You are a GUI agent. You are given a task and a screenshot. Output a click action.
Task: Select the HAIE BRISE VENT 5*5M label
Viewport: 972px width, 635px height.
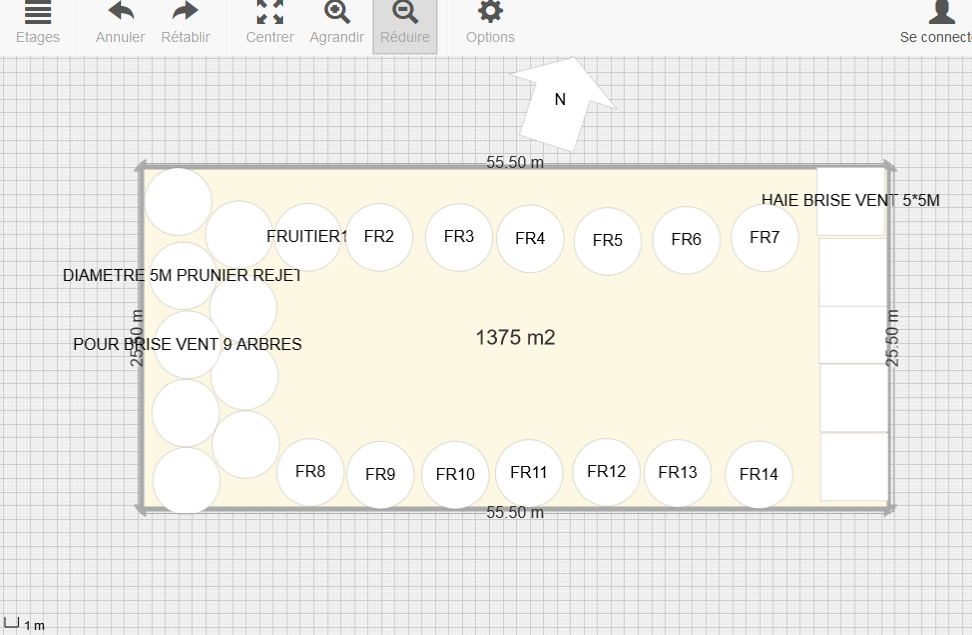850,200
